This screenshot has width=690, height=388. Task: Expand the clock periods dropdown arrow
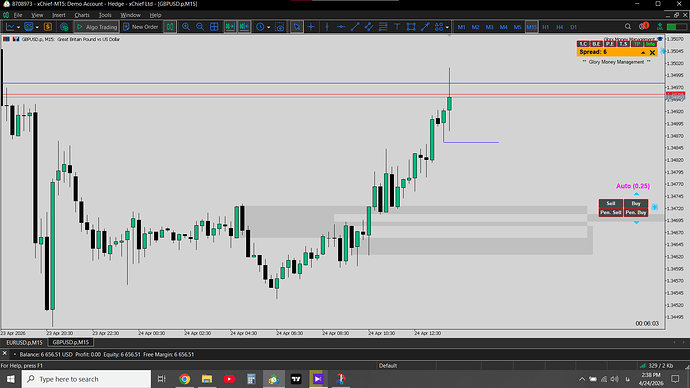pyautogui.click(x=268, y=27)
